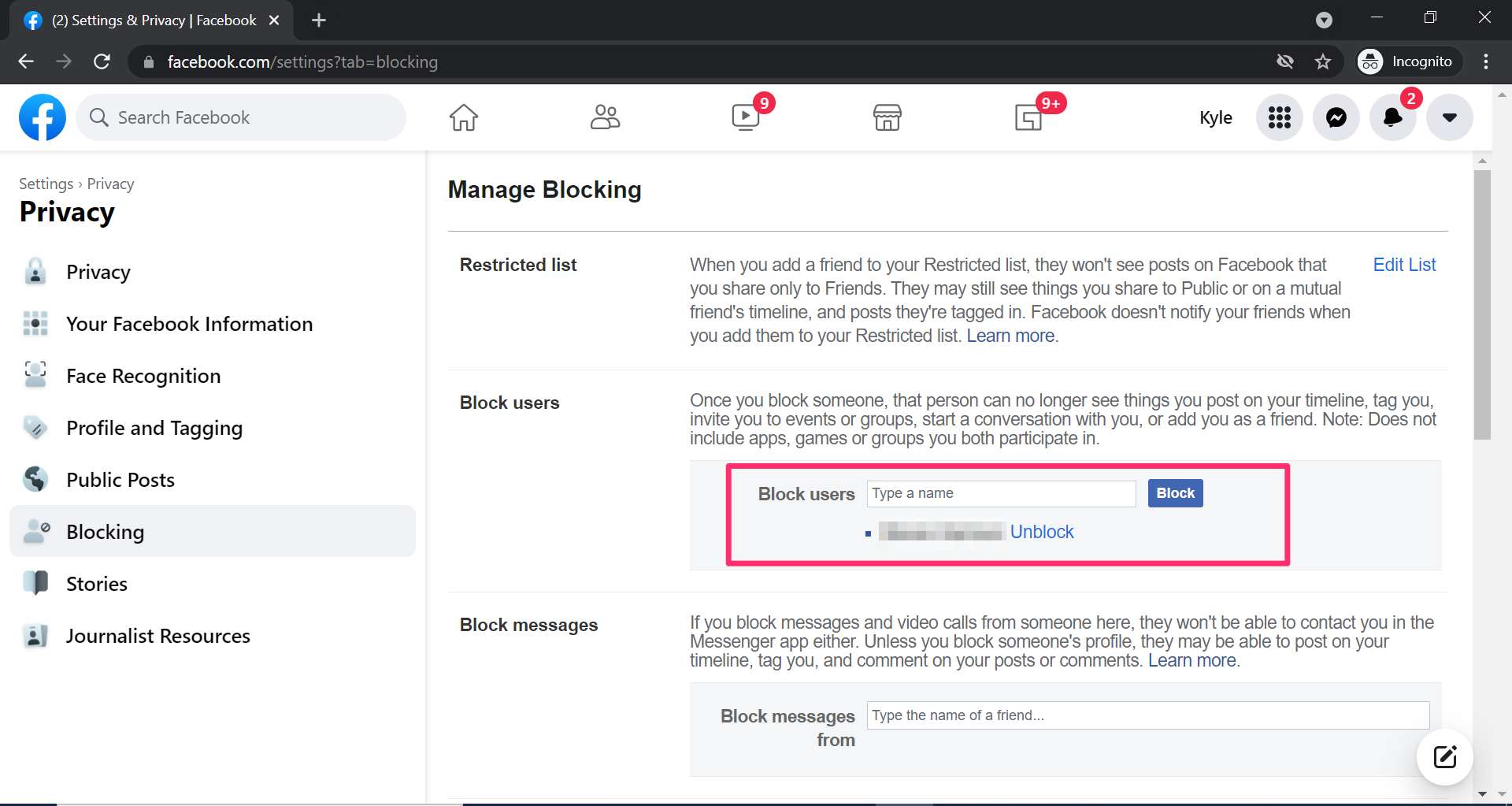Reload the page with refresh icon
Viewport: 1512px width, 806px height.
pos(102,61)
